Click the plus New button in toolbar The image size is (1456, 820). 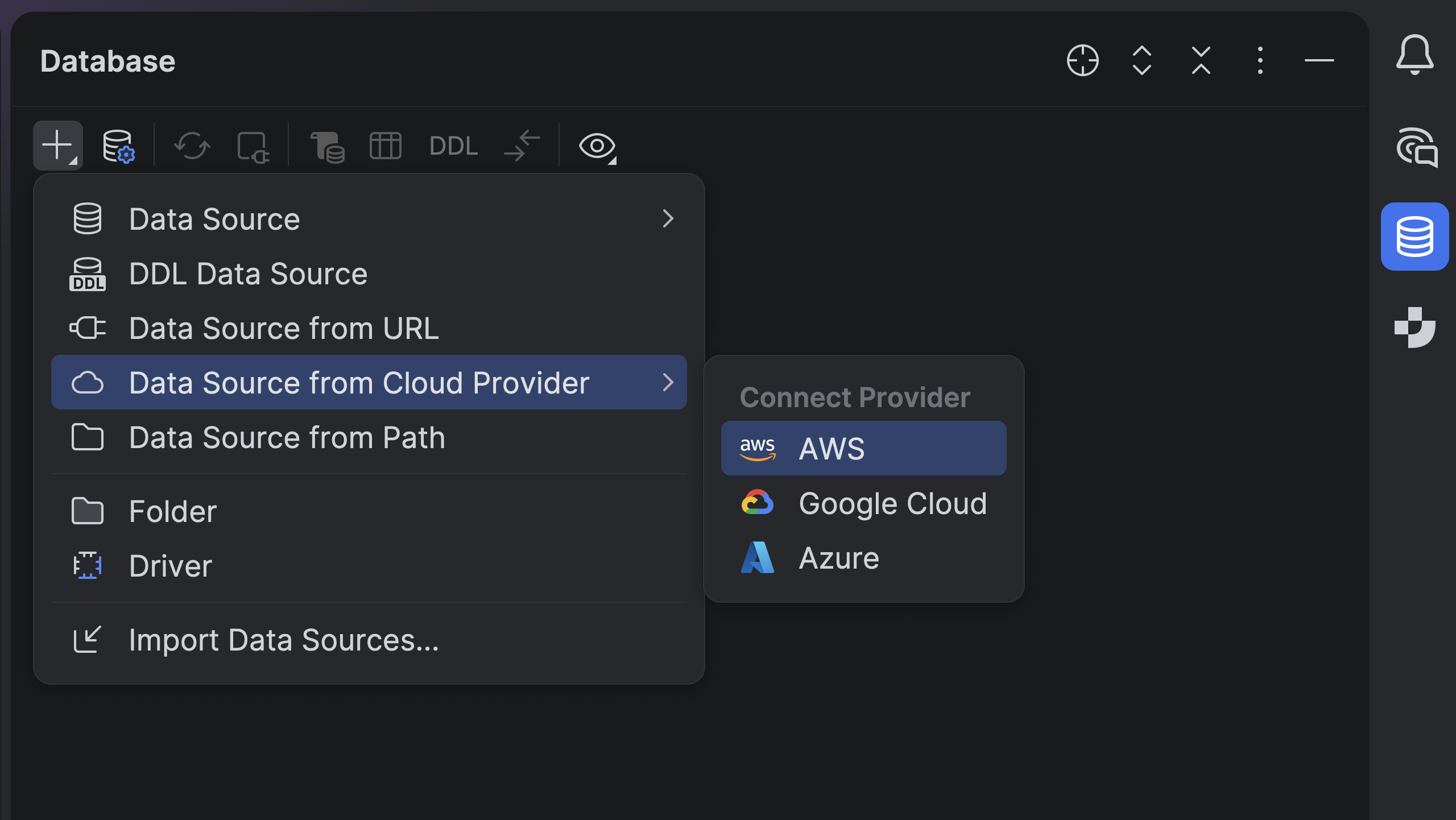[57, 146]
